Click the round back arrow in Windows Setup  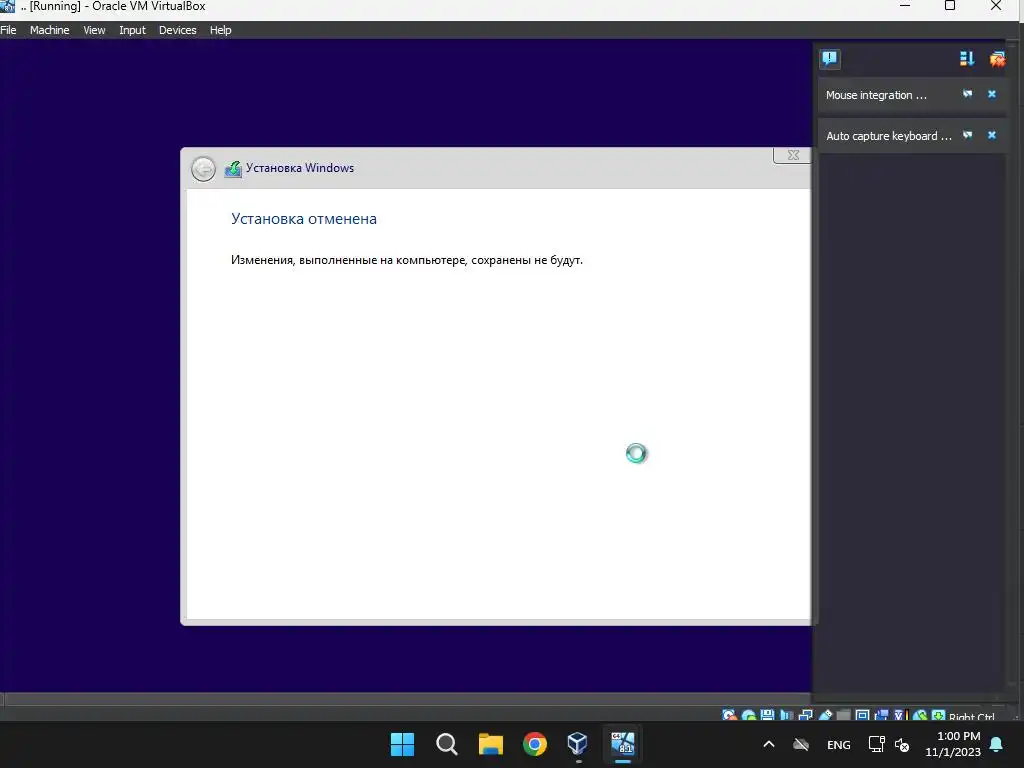(x=203, y=169)
